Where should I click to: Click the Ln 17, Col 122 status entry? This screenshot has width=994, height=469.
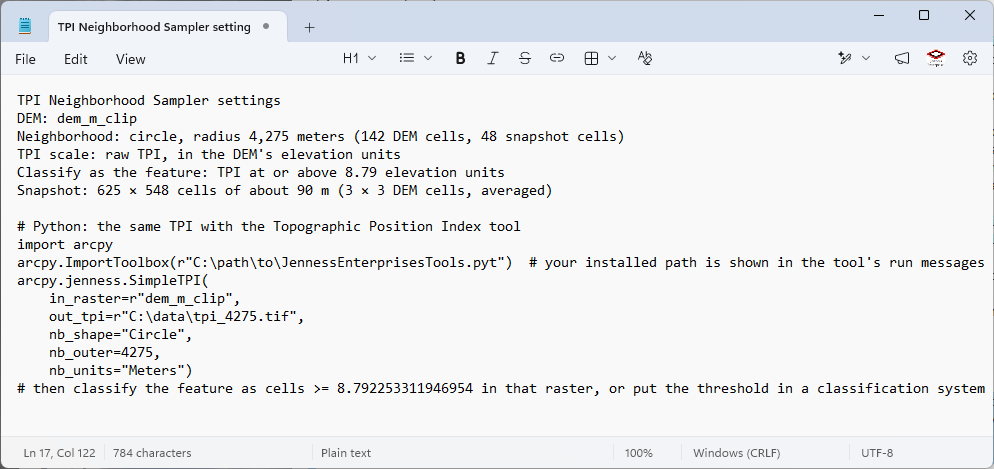tap(60, 453)
